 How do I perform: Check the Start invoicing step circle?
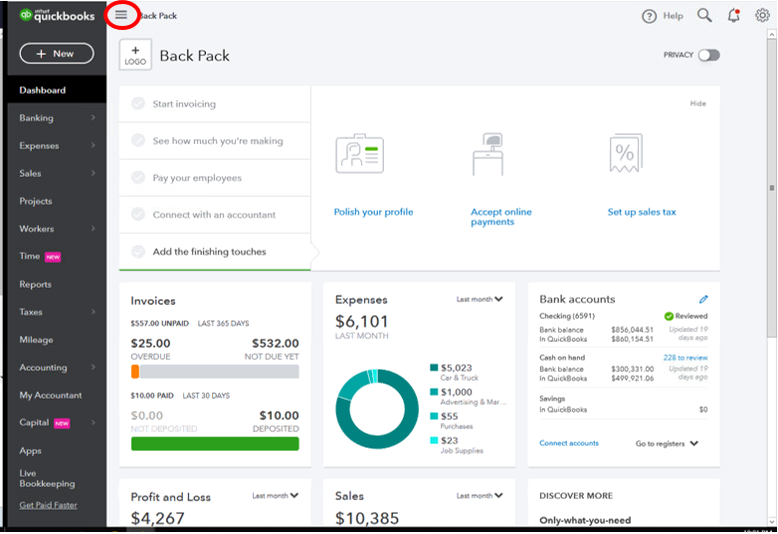[138, 103]
